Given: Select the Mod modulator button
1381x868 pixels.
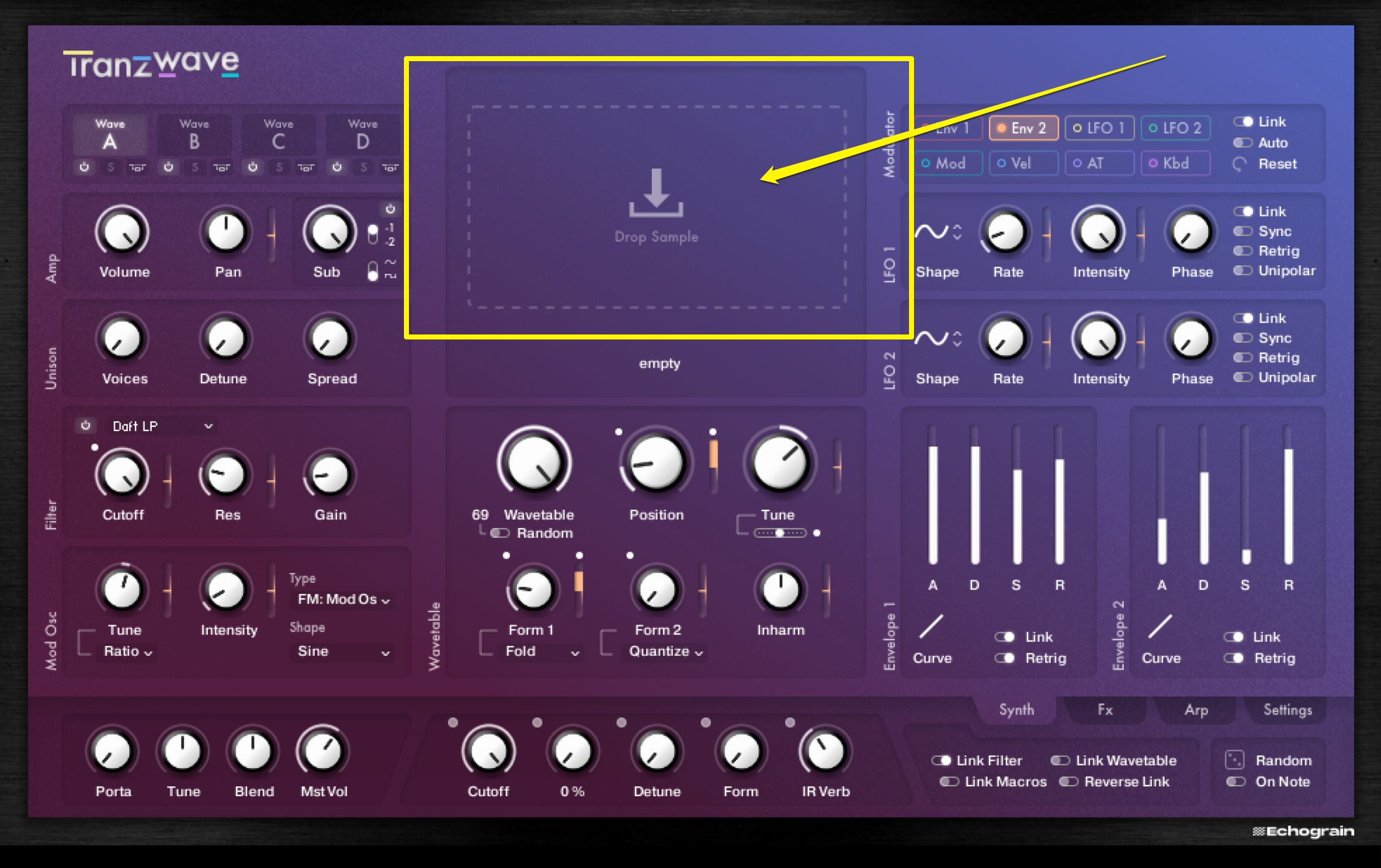Looking at the screenshot, I should [x=947, y=163].
